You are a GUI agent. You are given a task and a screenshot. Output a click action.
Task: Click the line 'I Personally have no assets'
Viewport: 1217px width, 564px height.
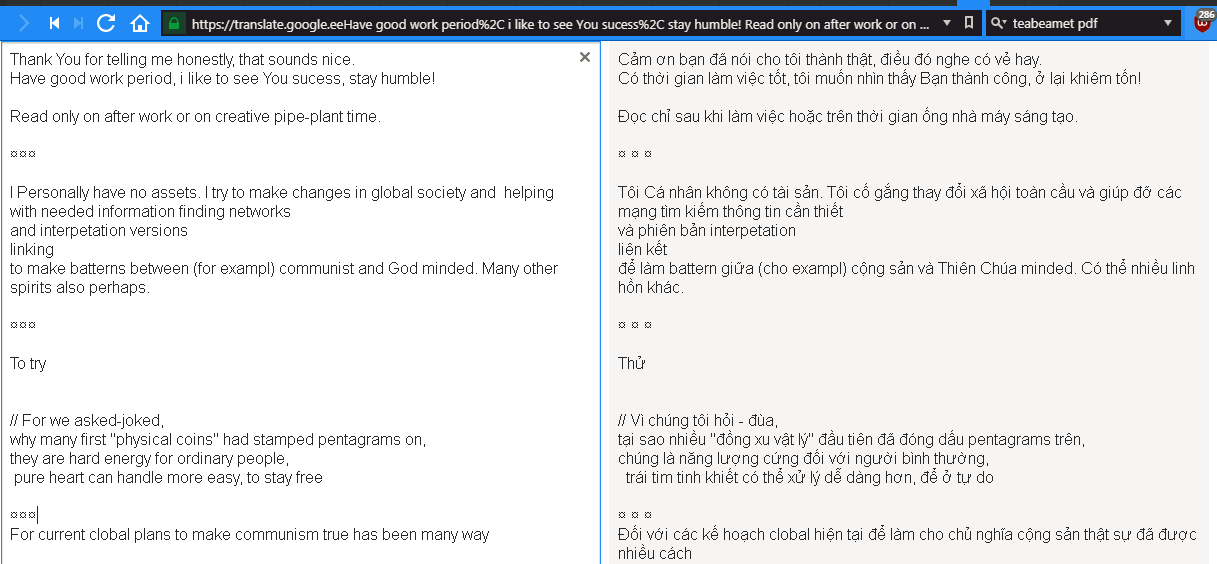pos(282,193)
